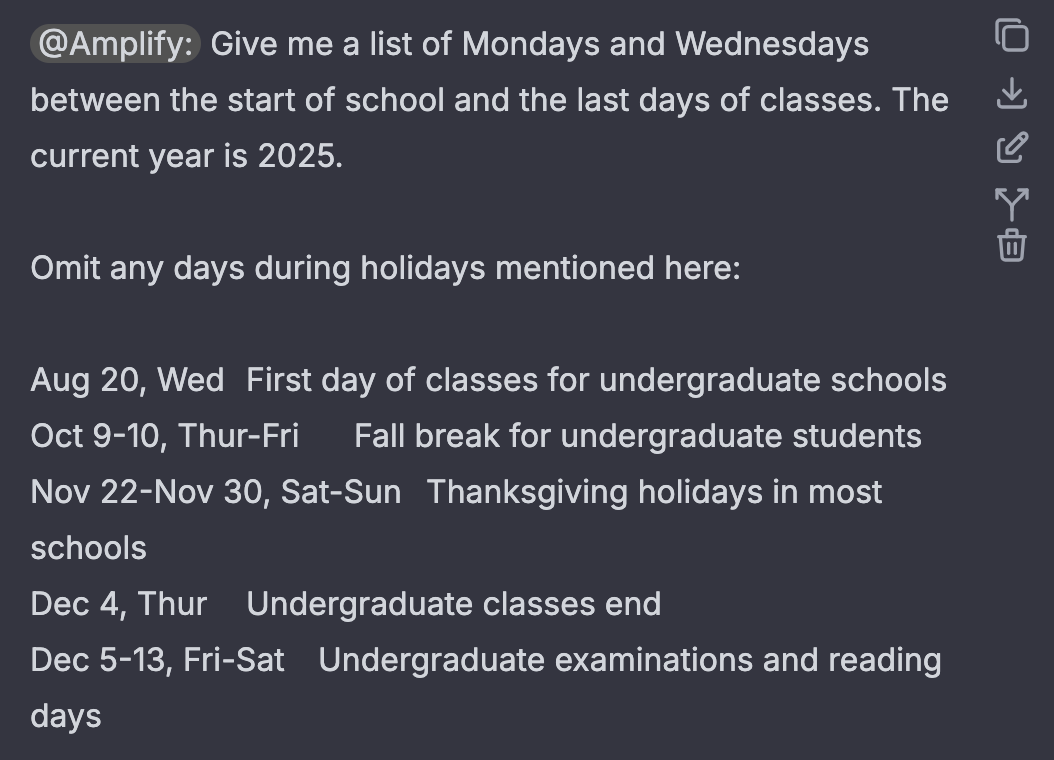Select the 'Nov 22-Nov 30, Sat-Sun' date text
This screenshot has height=760, width=1054.
pos(216,492)
